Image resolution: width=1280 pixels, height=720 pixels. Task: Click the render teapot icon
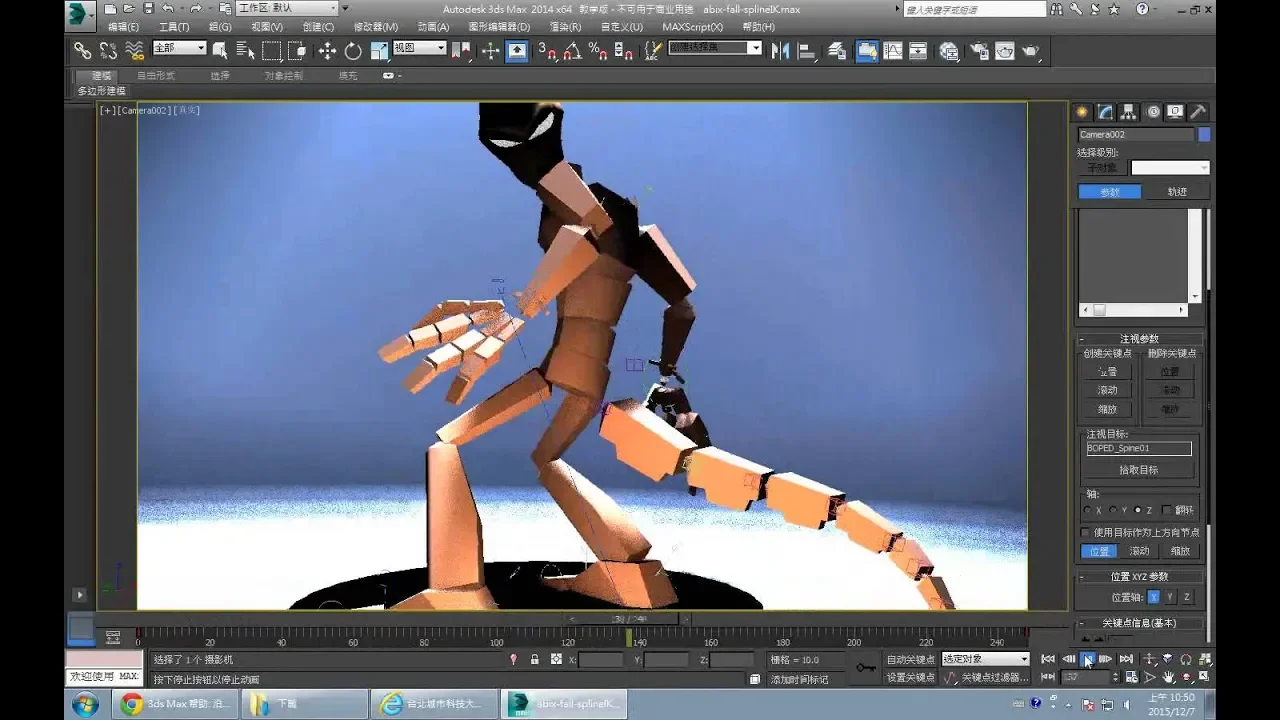pyautogui.click(x=1030, y=51)
